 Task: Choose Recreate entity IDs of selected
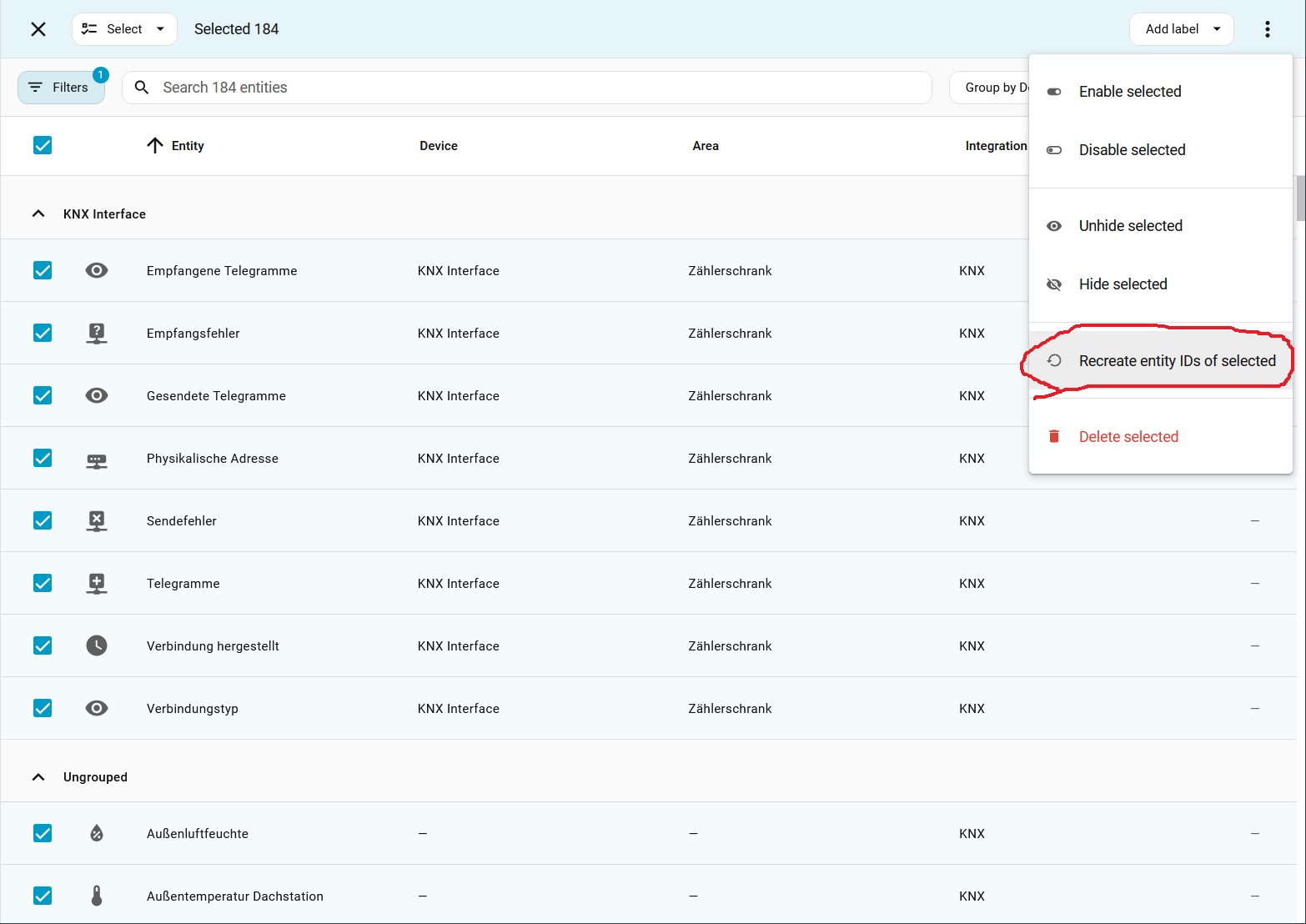1161,360
